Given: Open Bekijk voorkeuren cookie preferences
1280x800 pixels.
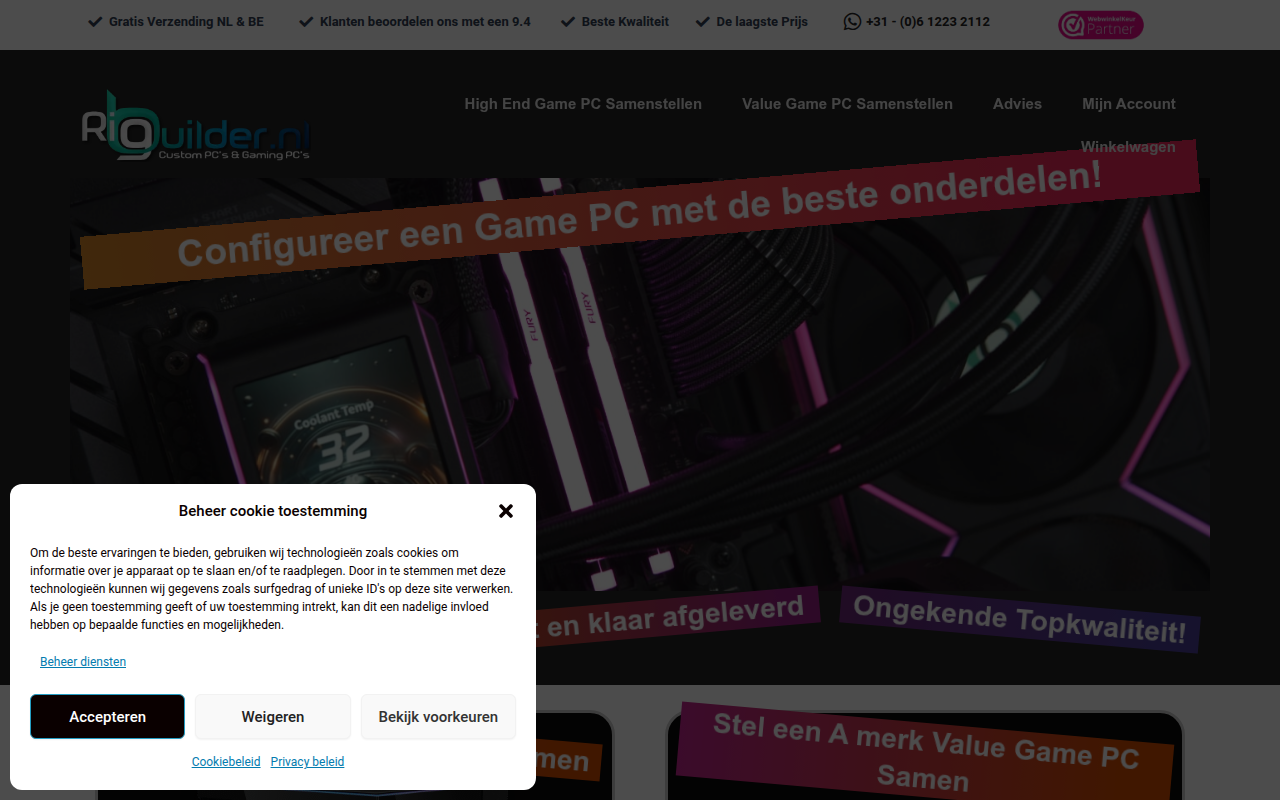Looking at the screenshot, I should point(438,717).
